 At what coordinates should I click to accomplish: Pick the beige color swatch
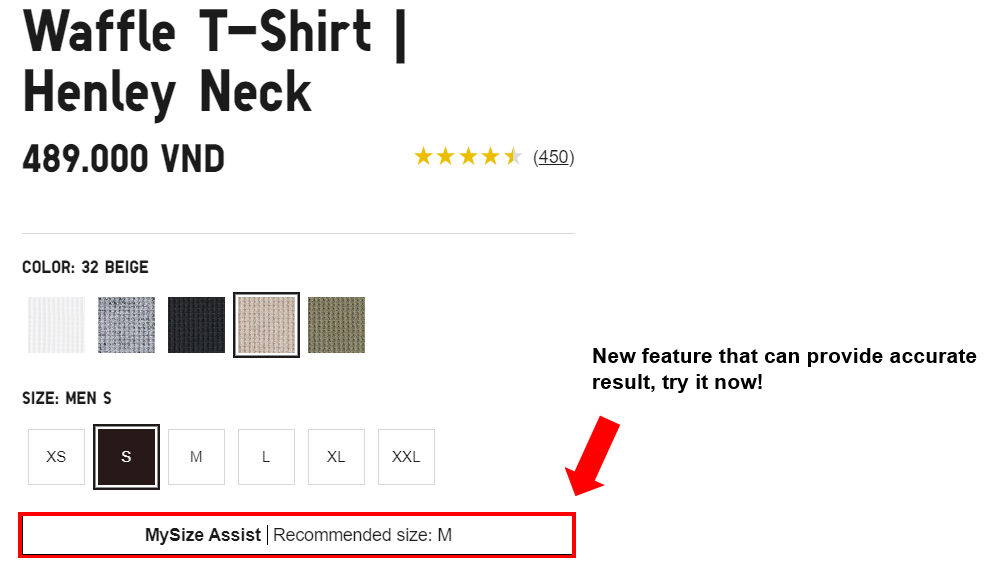(x=266, y=325)
